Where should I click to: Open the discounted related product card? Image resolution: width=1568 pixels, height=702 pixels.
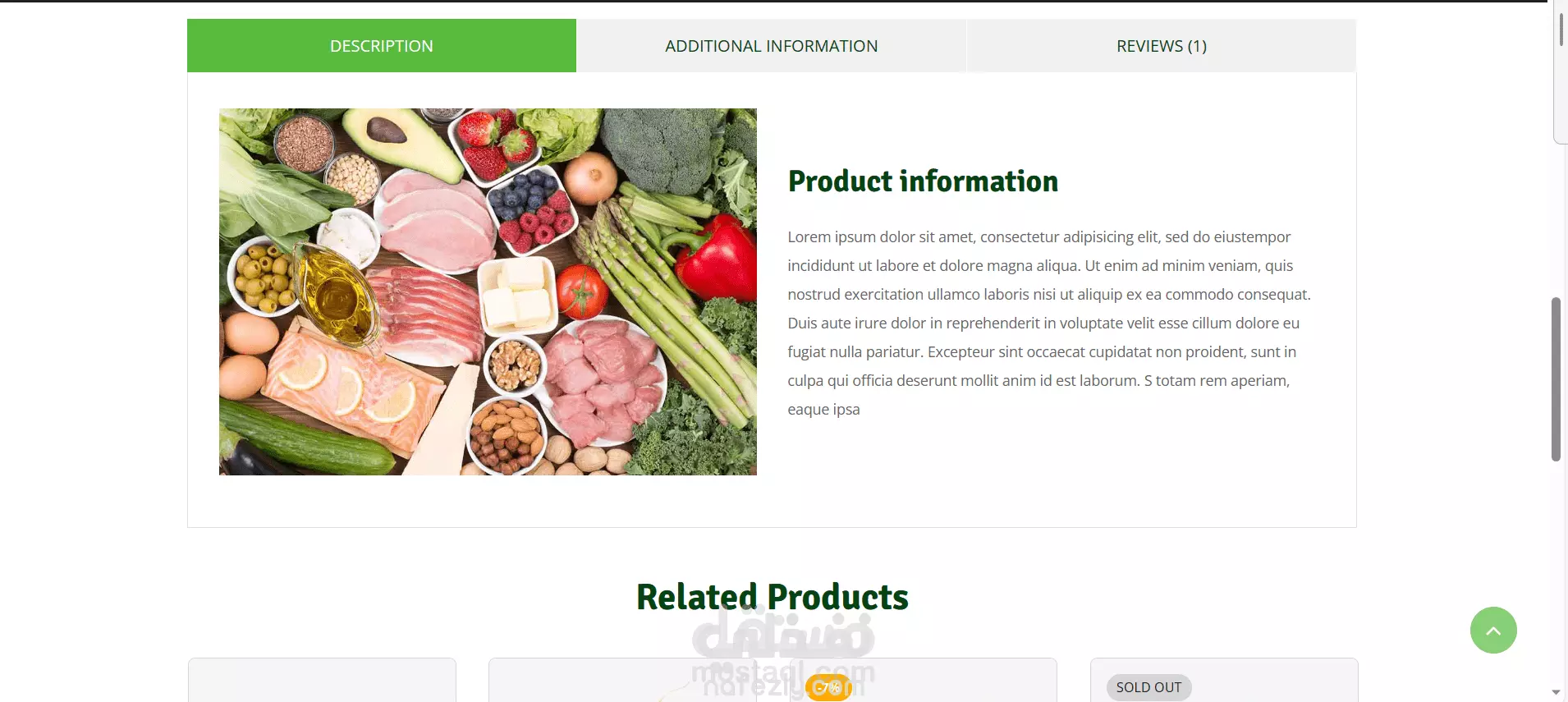tap(923, 680)
